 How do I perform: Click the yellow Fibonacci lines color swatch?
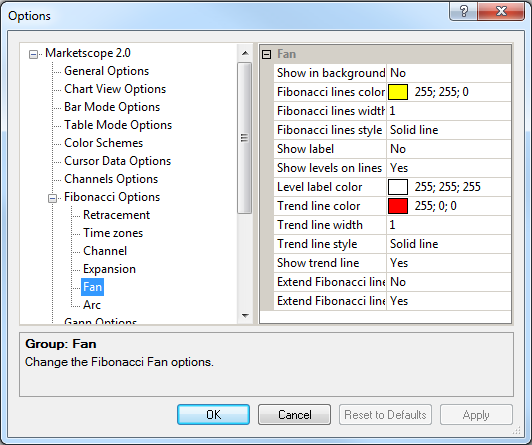point(398,92)
